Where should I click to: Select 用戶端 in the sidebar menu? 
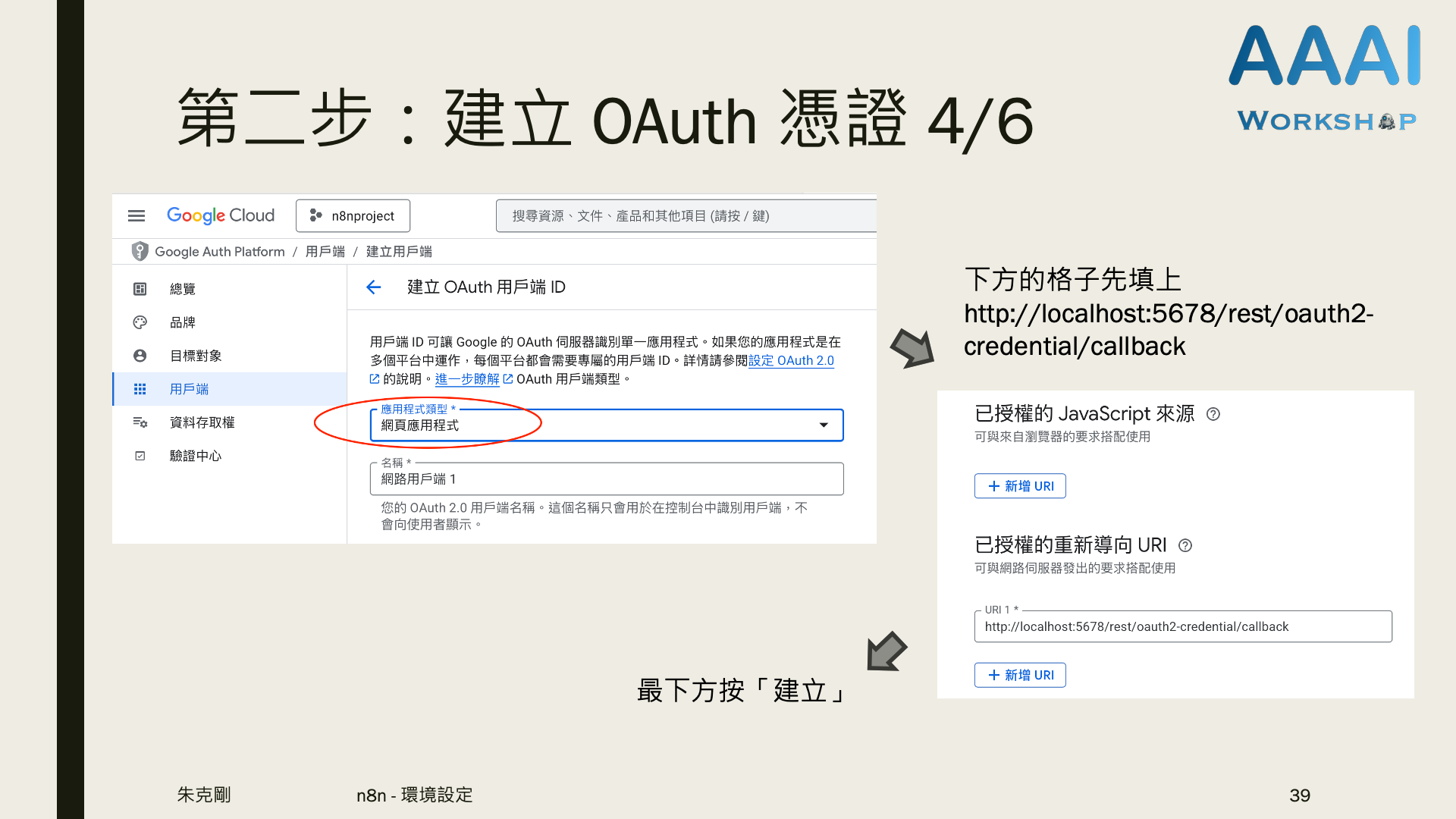coord(190,389)
